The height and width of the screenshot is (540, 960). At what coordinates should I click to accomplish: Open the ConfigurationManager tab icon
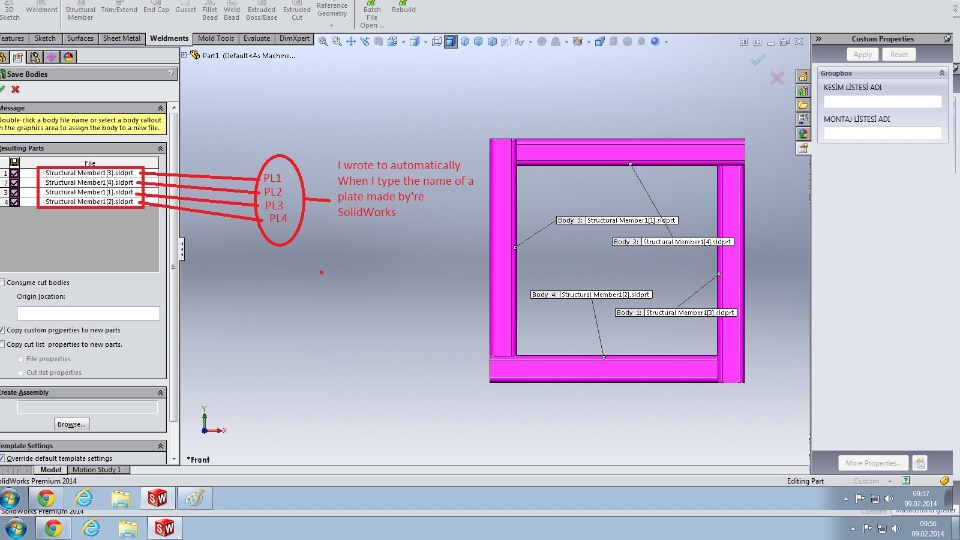(x=35, y=57)
